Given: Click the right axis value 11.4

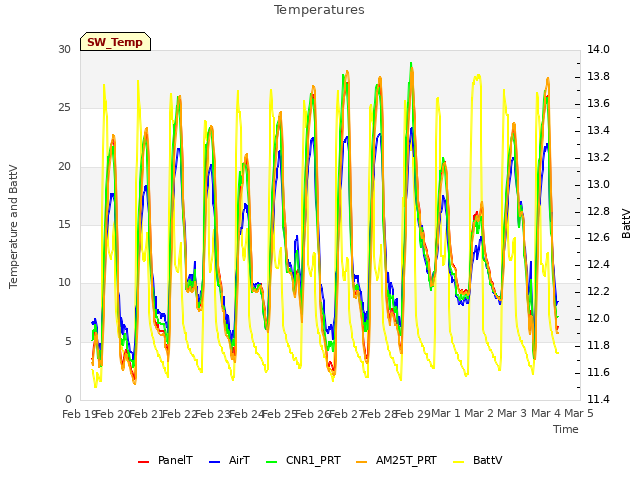Looking at the screenshot, I should tap(598, 399).
